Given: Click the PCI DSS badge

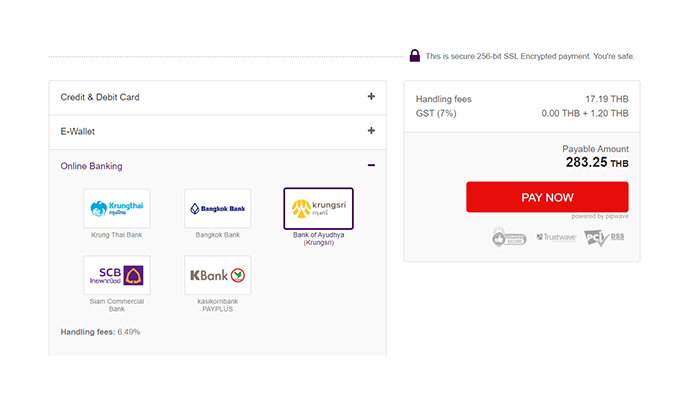Looking at the screenshot, I should [605, 238].
